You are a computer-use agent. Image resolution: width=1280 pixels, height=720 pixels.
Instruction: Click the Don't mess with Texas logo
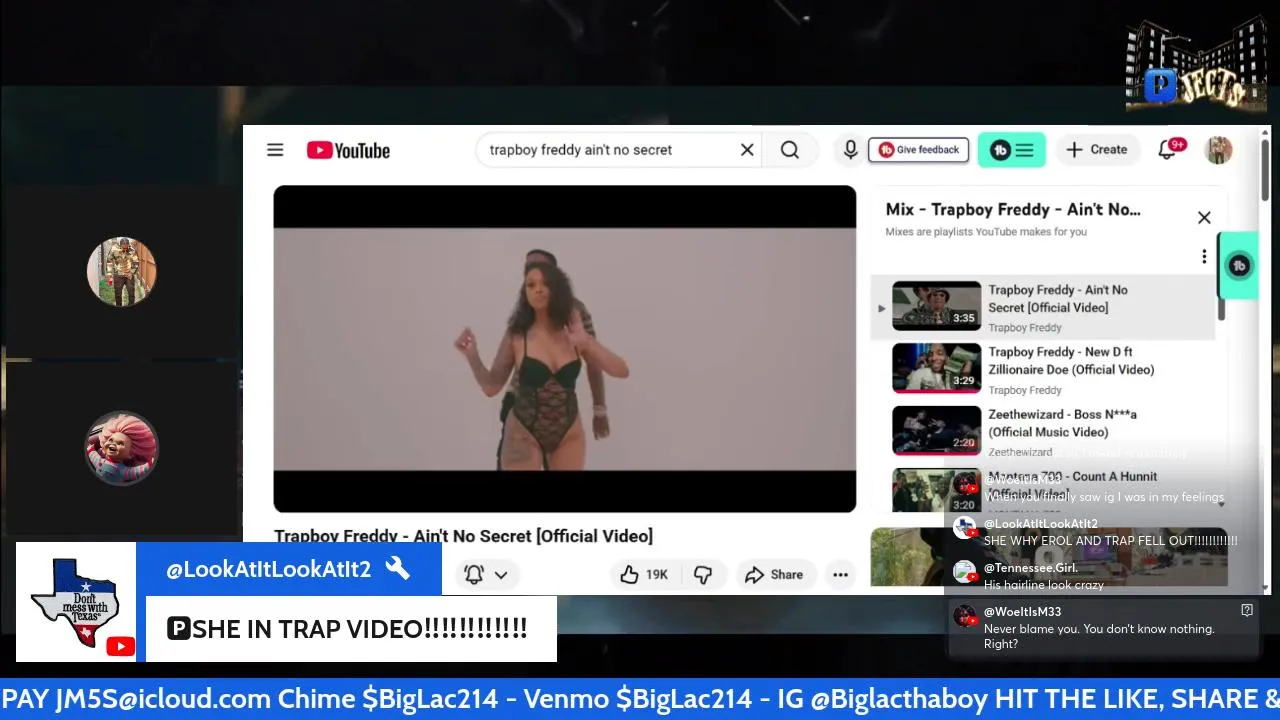[75, 602]
